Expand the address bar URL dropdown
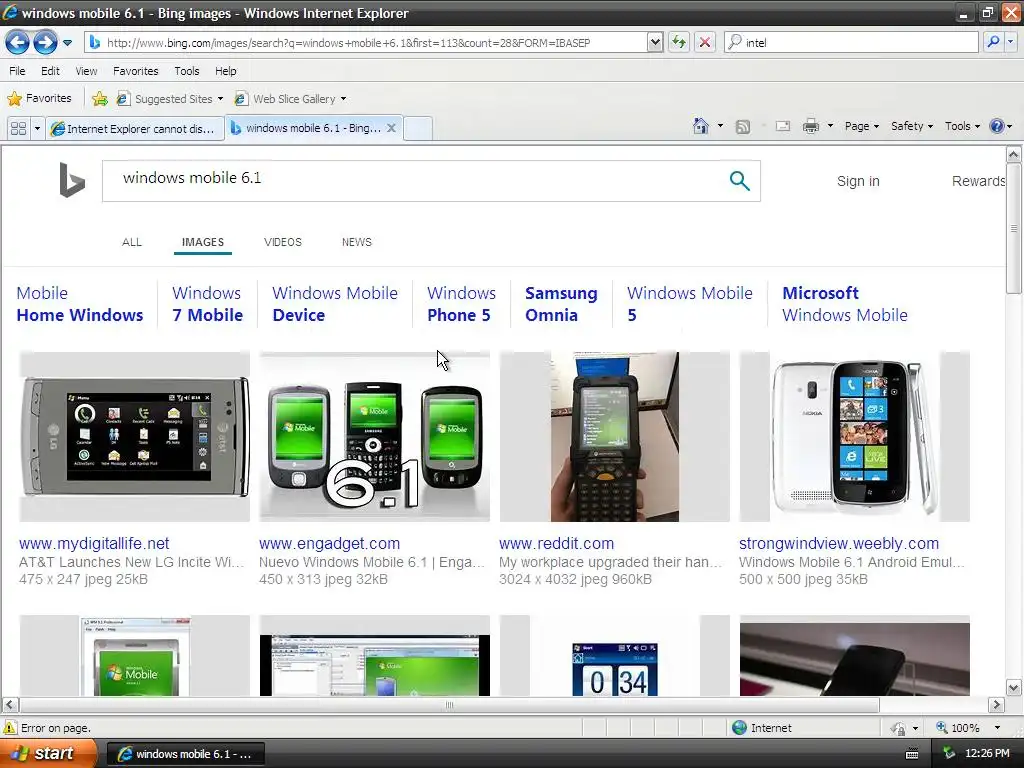This screenshot has width=1024, height=768. (655, 43)
